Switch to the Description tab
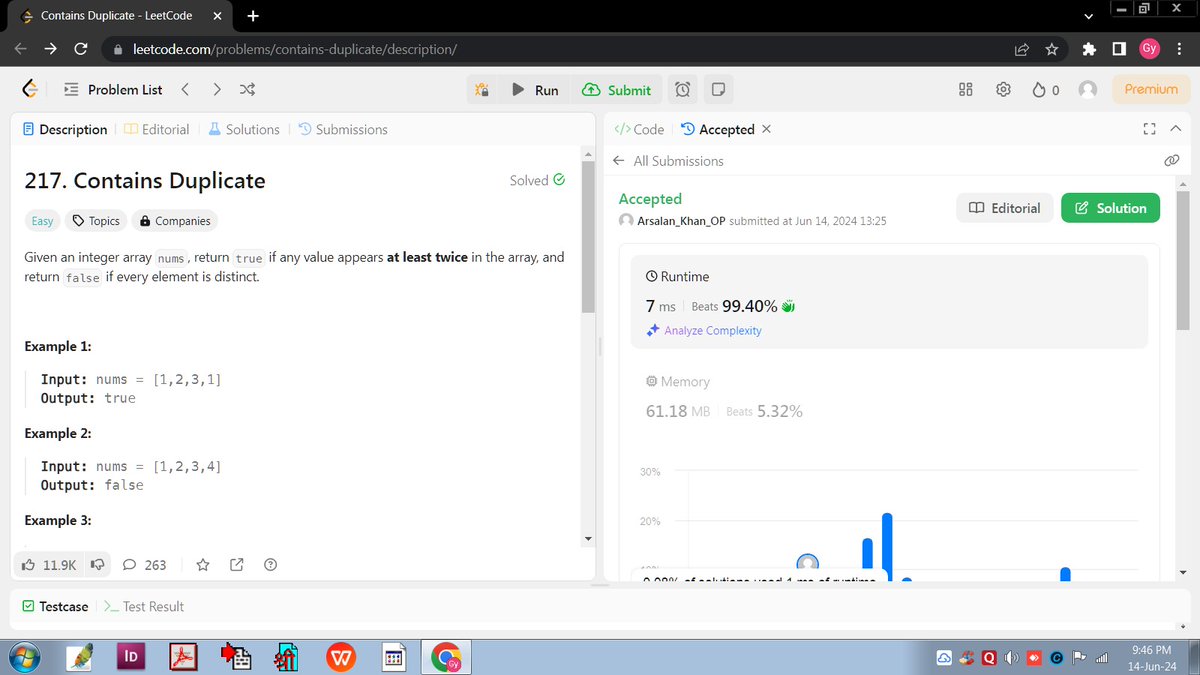Image resolution: width=1200 pixels, height=675 pixels. pyautogui.click(x=64, y=129)
